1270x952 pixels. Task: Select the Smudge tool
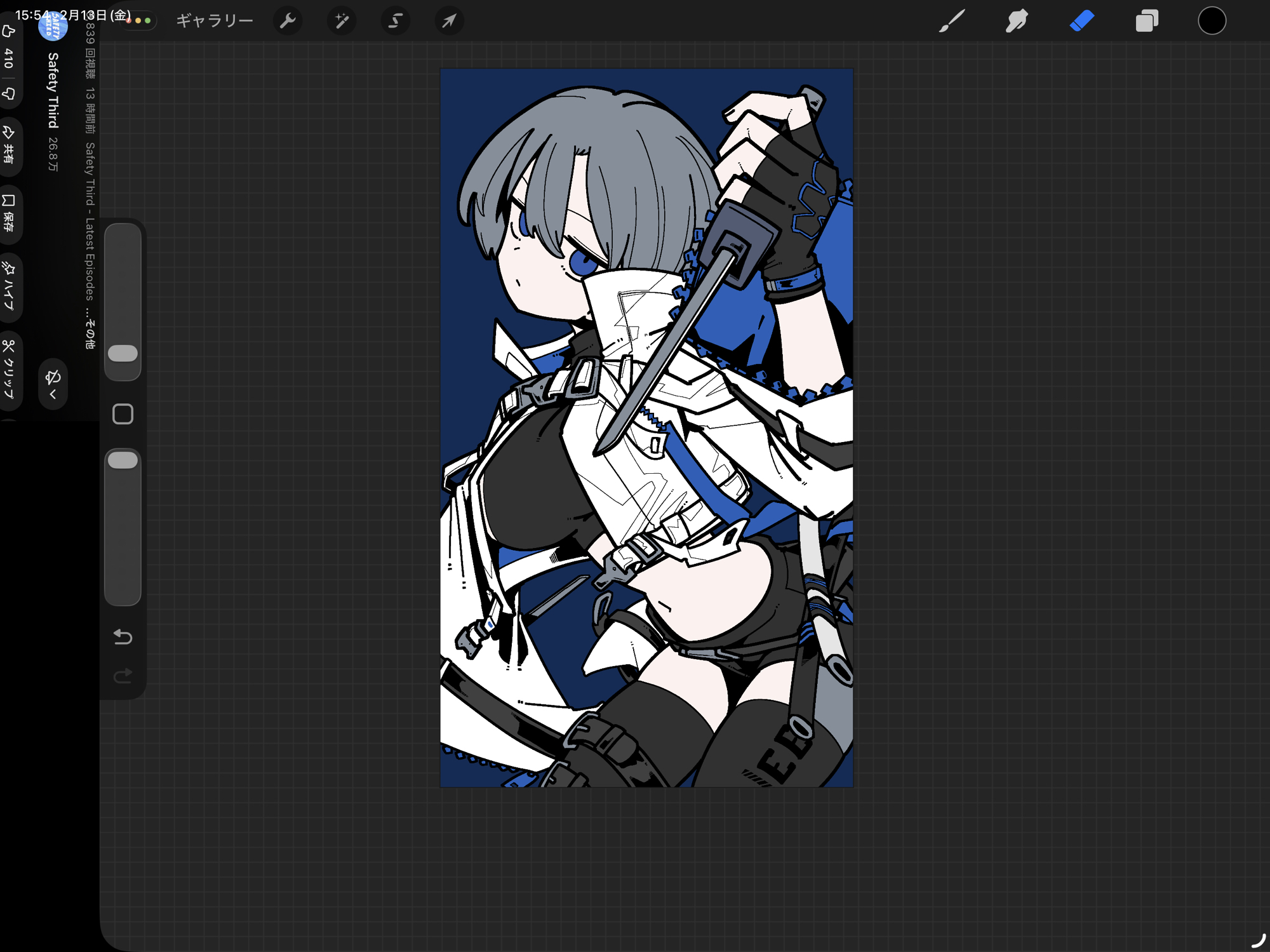[x=1017, y=21]
